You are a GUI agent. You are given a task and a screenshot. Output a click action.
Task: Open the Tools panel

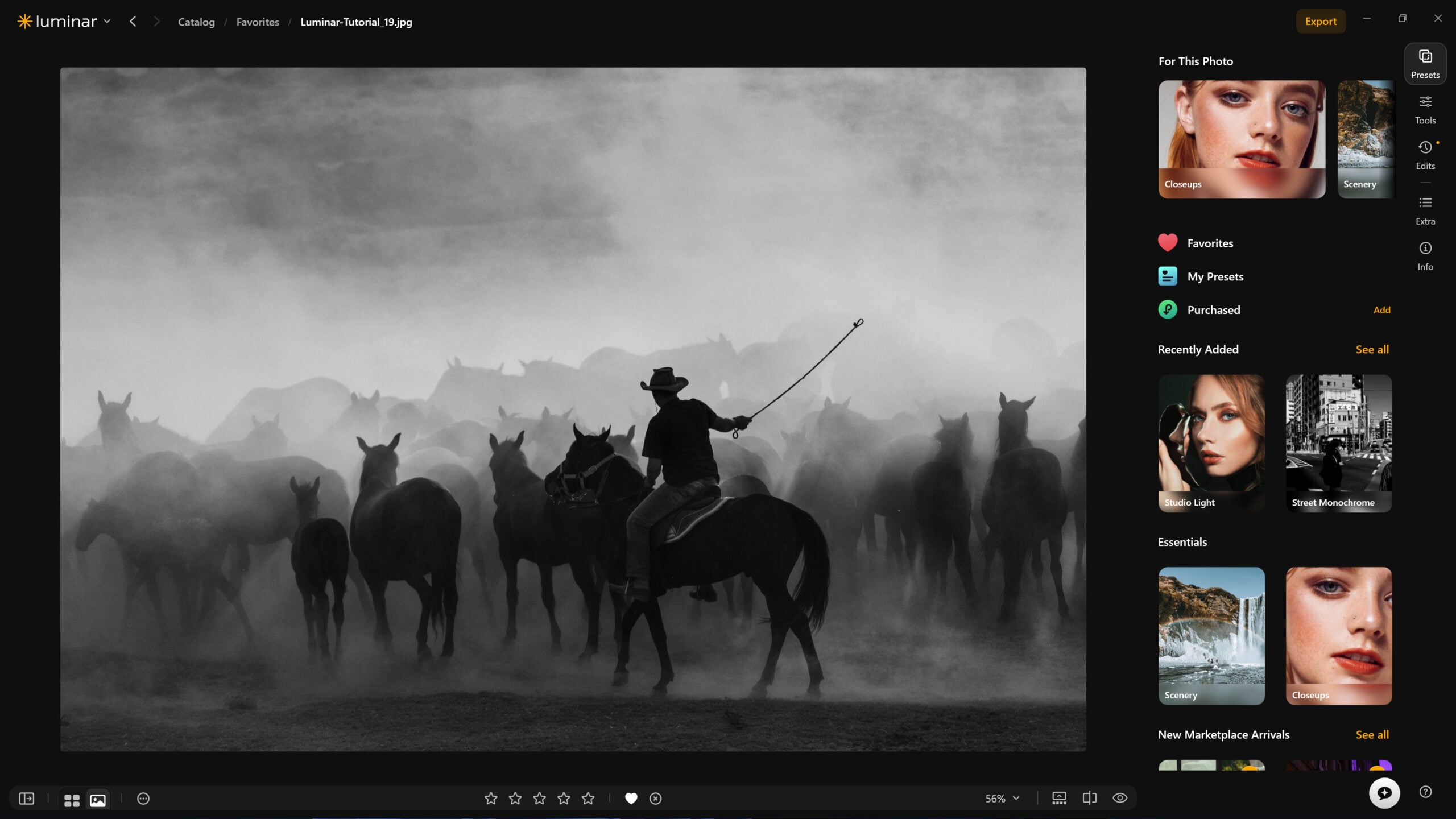(1425, 110)
